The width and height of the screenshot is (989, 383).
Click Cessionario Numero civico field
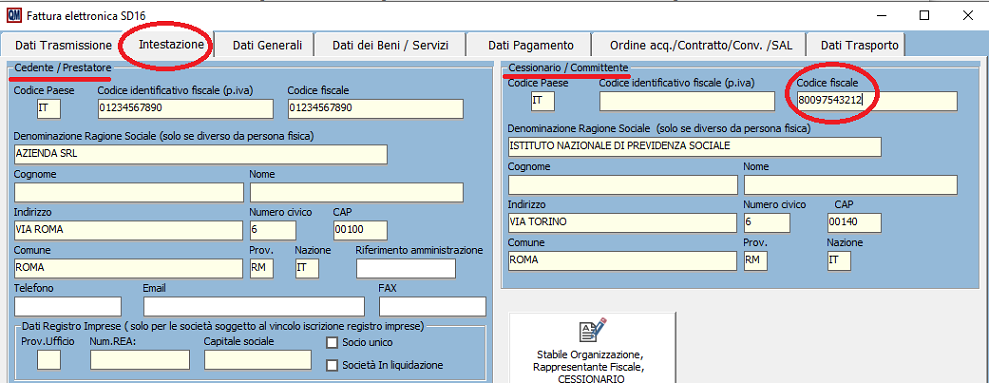point(767,223)
